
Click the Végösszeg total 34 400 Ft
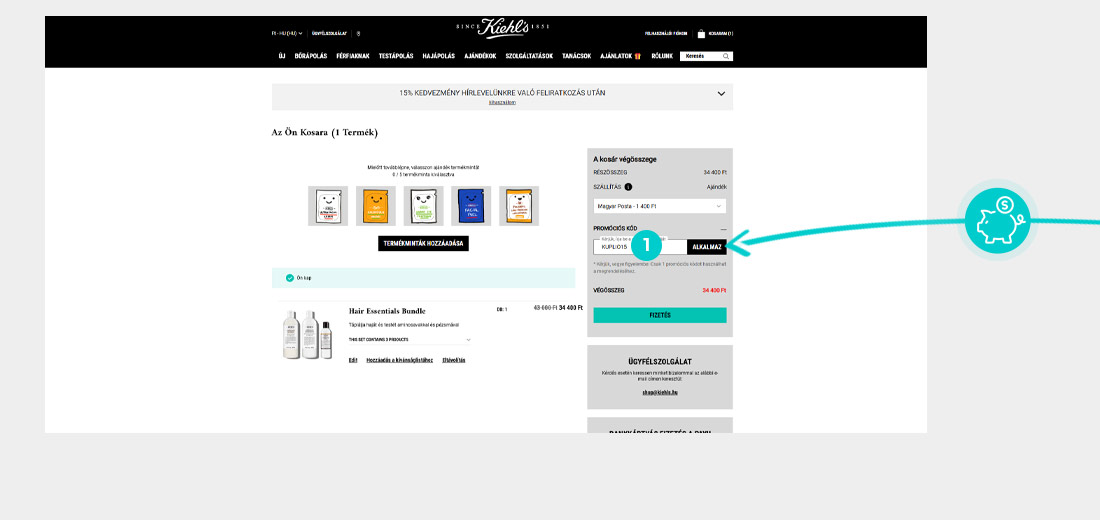click(x=713, y=291)
